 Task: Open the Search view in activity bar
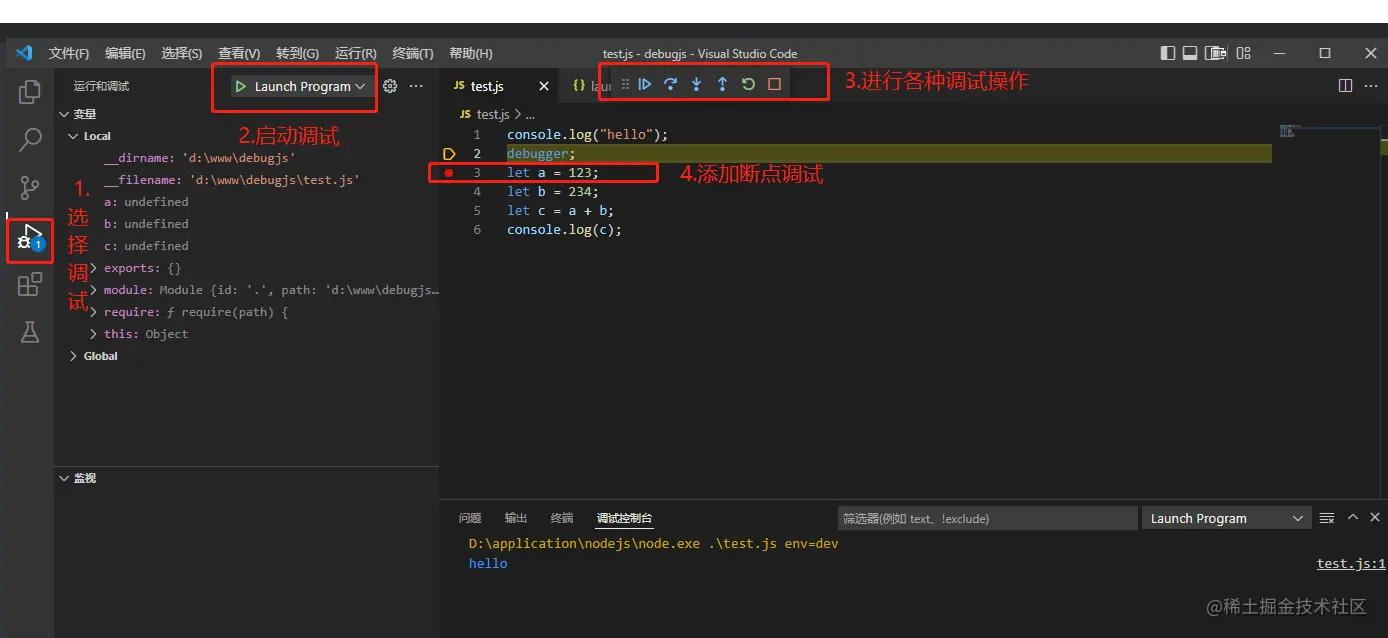point(30,139)
